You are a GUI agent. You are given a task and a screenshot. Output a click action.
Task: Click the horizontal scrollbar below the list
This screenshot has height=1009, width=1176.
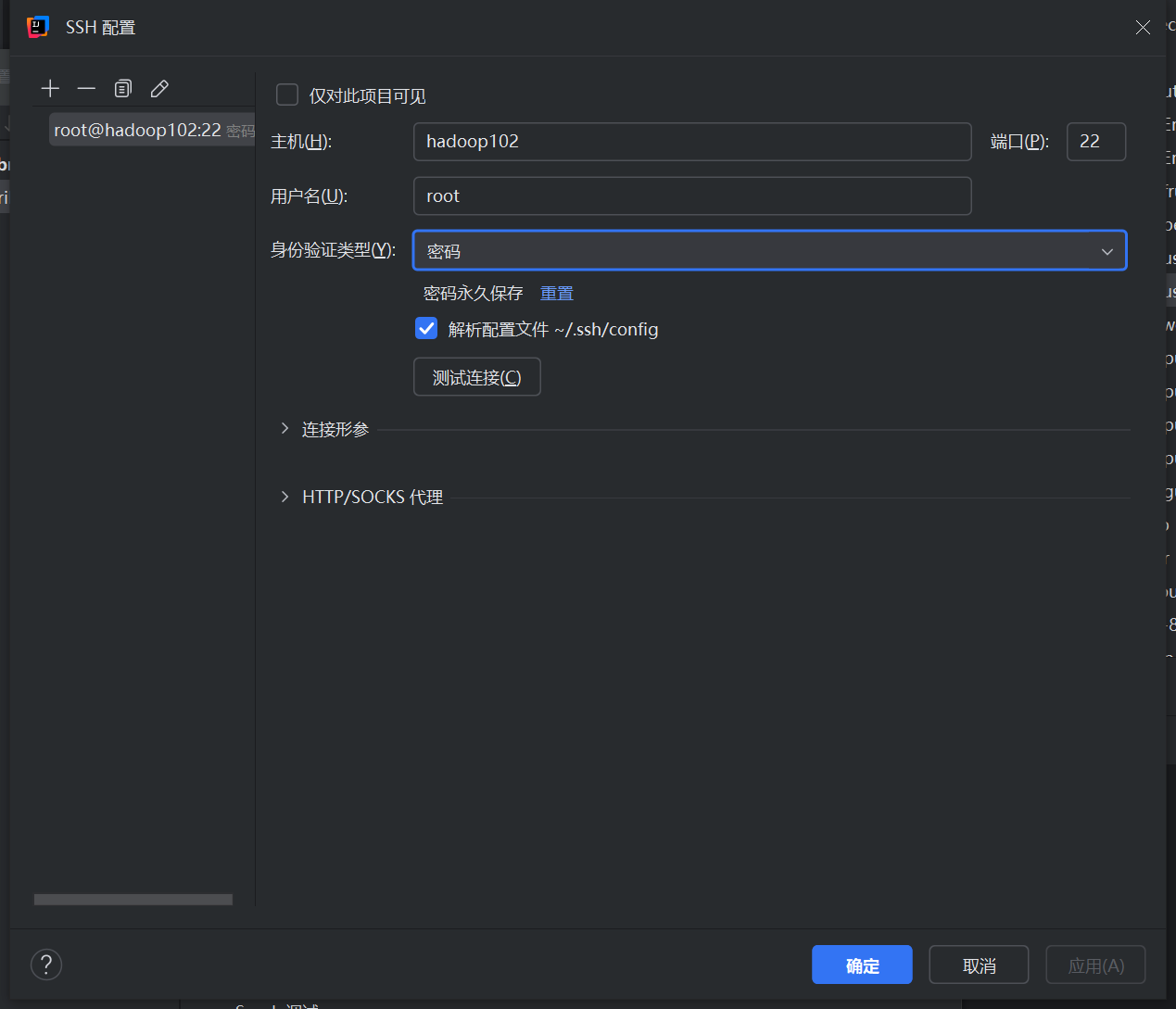pos(133,899)
